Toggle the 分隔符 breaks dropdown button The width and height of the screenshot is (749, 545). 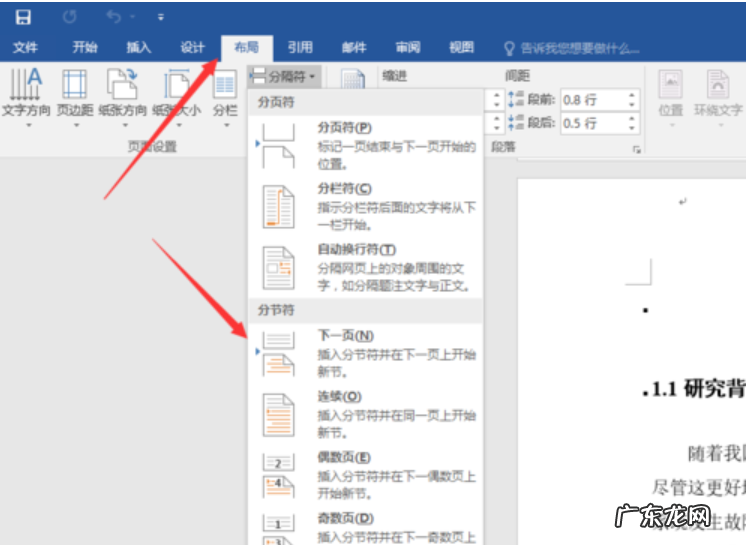284,76
